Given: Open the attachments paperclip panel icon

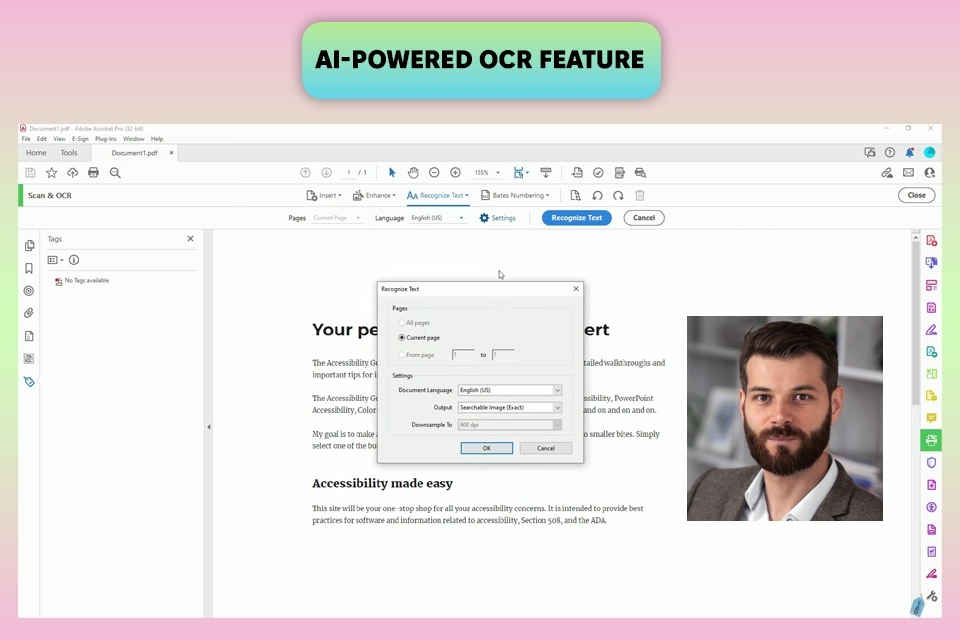Looking at the screenshot, I should [29, 313].
